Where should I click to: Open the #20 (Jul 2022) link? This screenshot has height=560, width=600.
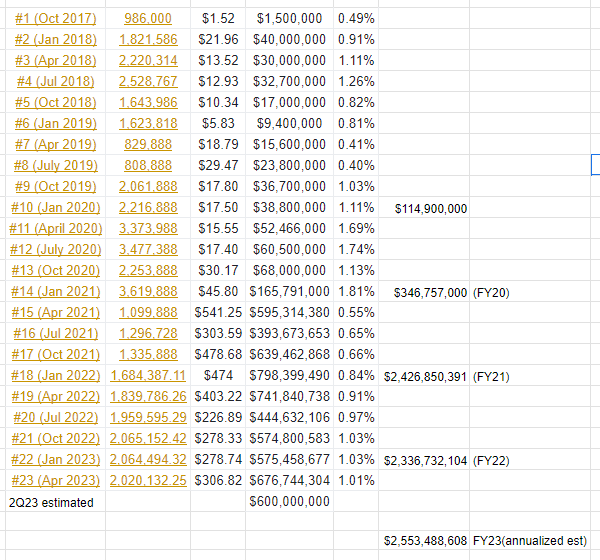pyautogui.click(x=55, y=418)
